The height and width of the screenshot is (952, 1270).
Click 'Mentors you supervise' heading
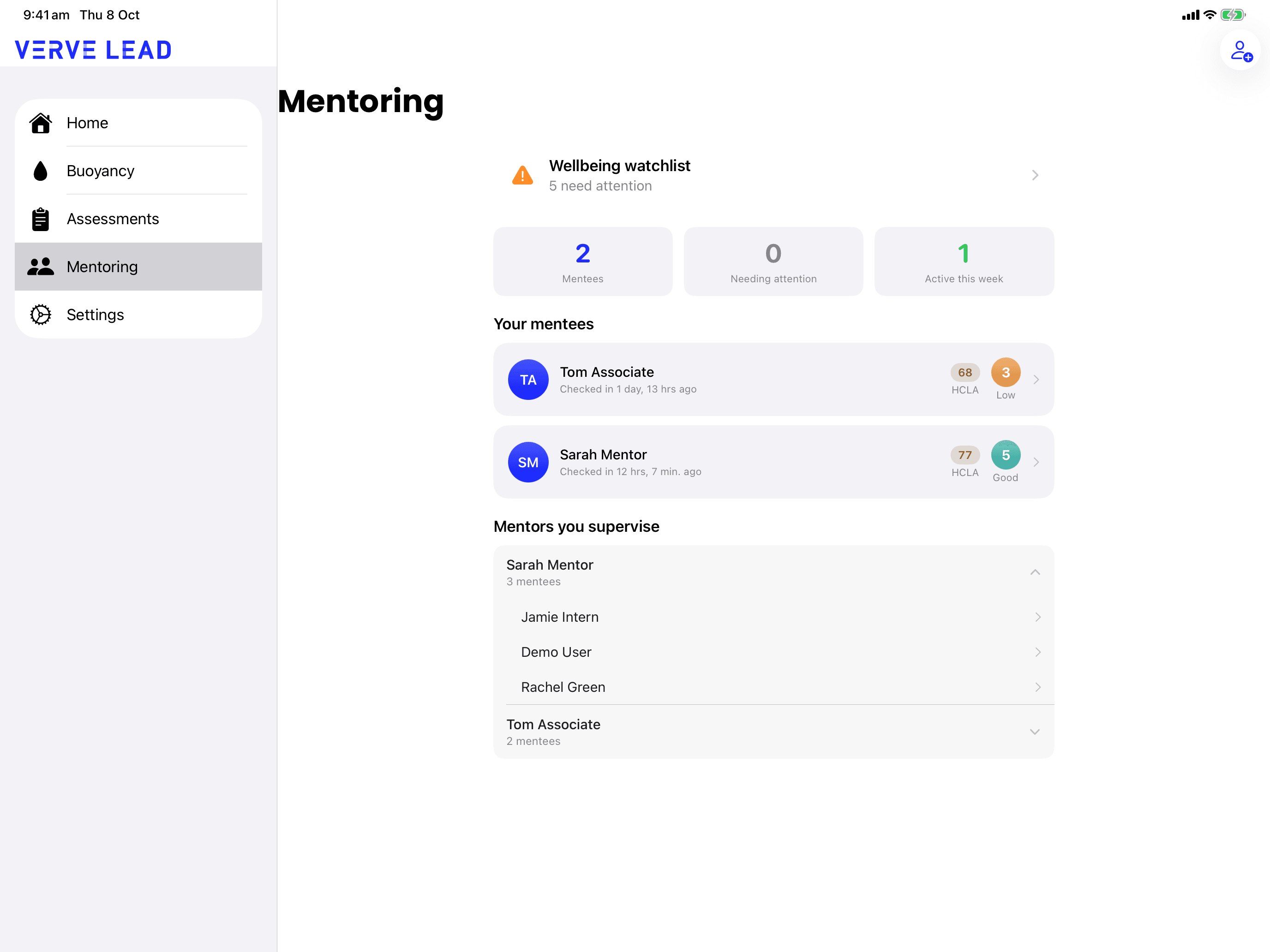(576, 526)
